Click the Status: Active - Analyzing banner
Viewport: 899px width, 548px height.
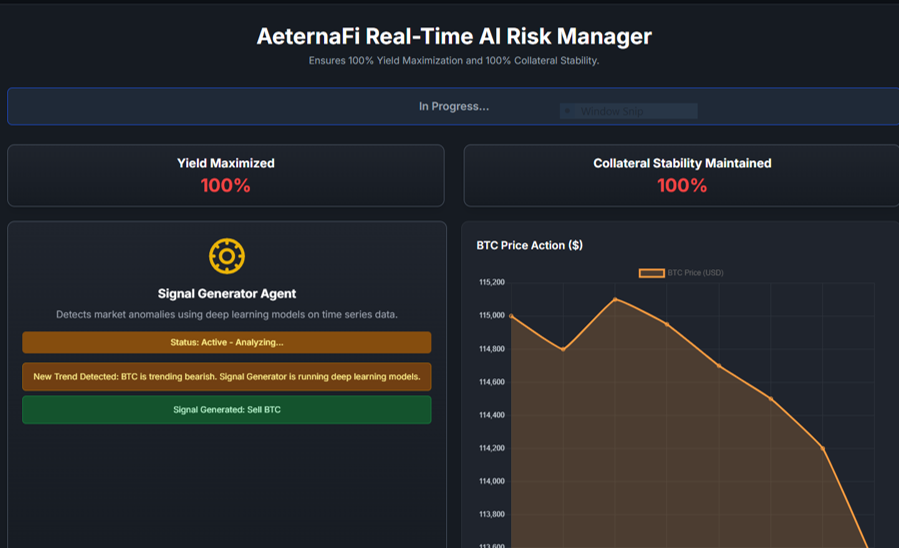[226, 342]
